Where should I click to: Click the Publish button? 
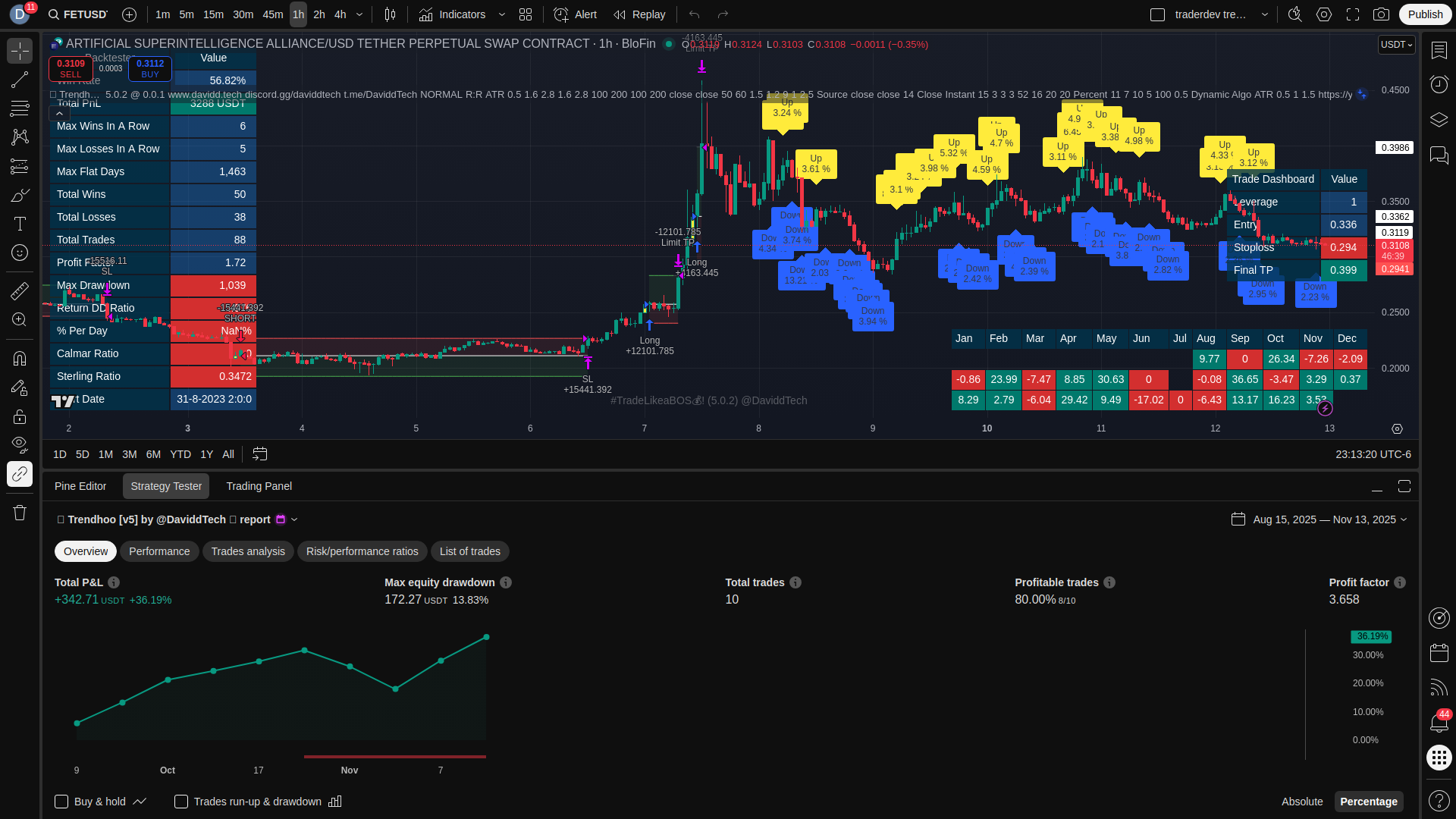tap(1425, 14)
